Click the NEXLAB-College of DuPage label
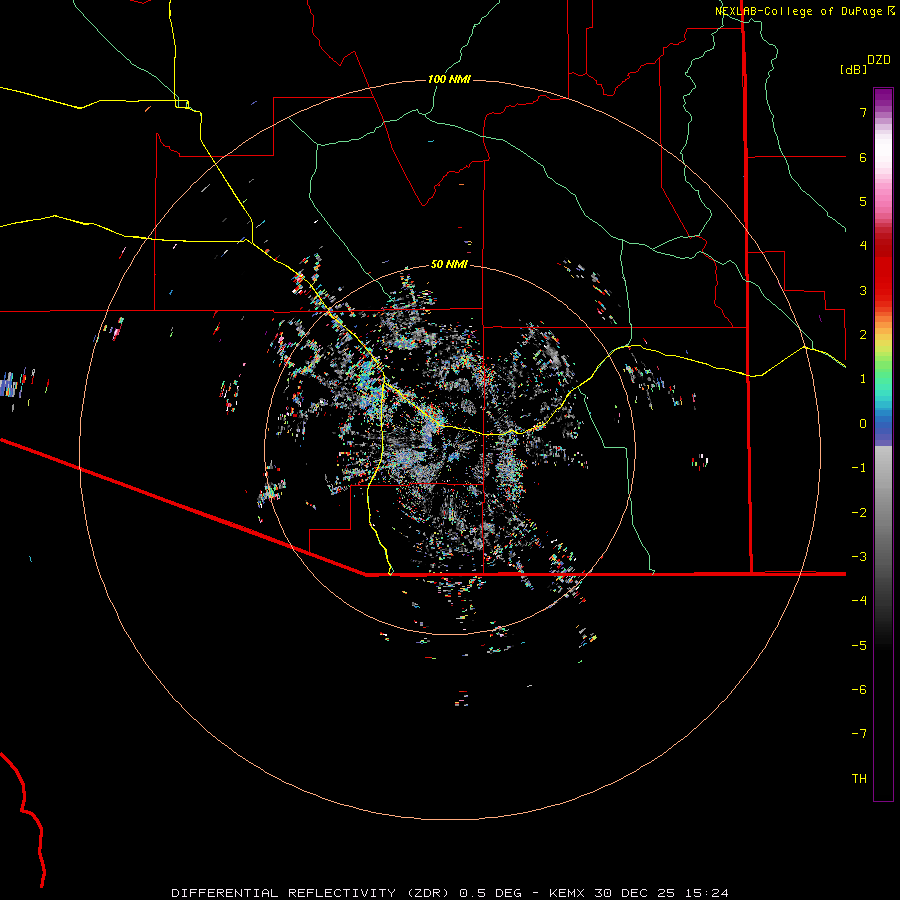The width and height of the screenshot is (900, 900). [800, 11]
